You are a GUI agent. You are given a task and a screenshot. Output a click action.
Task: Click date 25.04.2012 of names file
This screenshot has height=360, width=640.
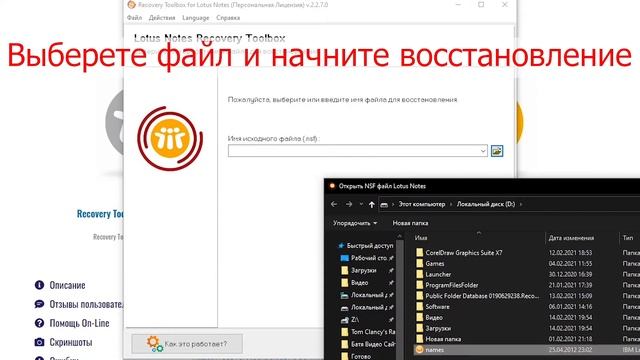(x=570, y=350)
